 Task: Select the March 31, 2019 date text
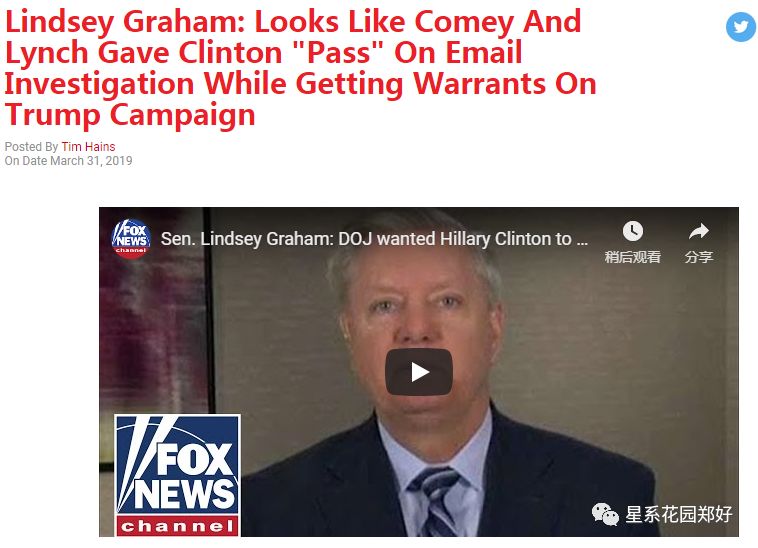click(x=91, y=160)
